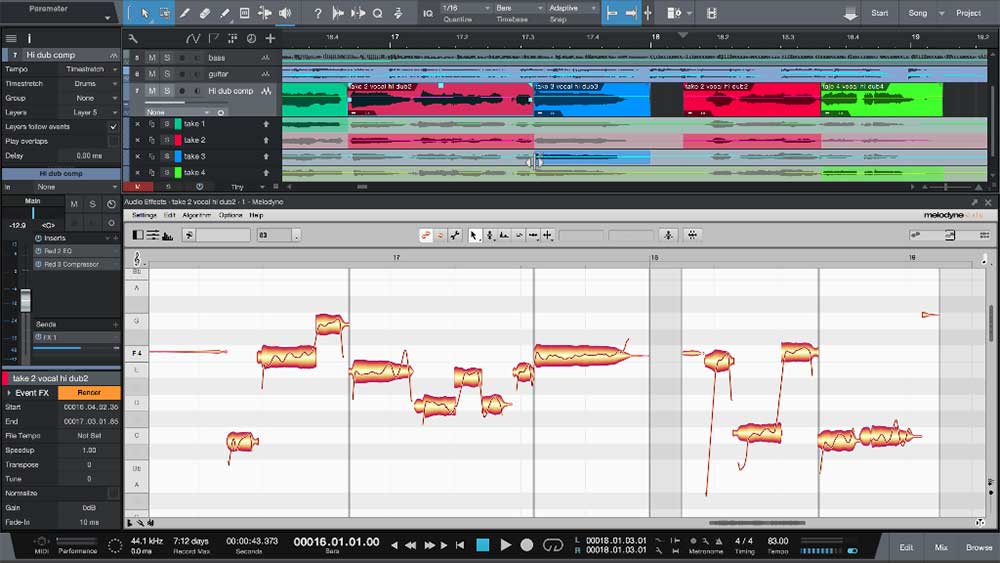Solo the guitar track
The width and height of the screenshot is (1000, 563).
(x=167, y=74)
